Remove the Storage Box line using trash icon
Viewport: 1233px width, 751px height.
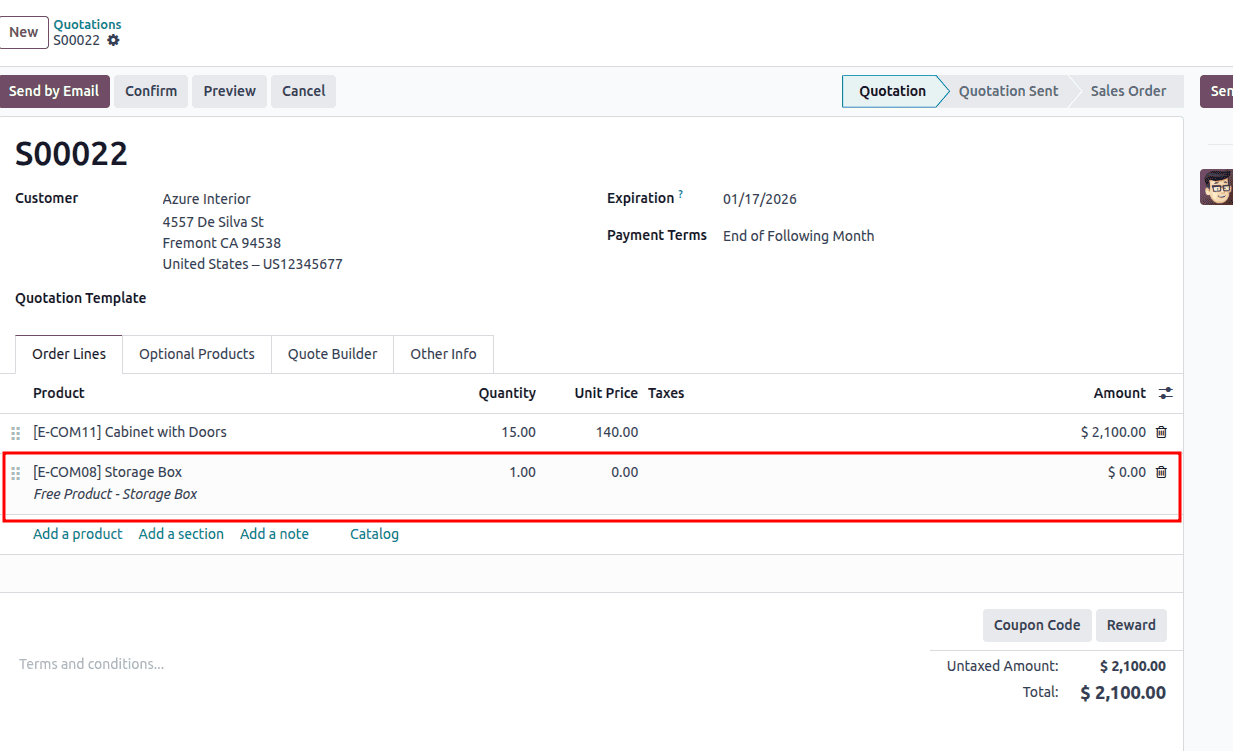tap(1161, 471)
